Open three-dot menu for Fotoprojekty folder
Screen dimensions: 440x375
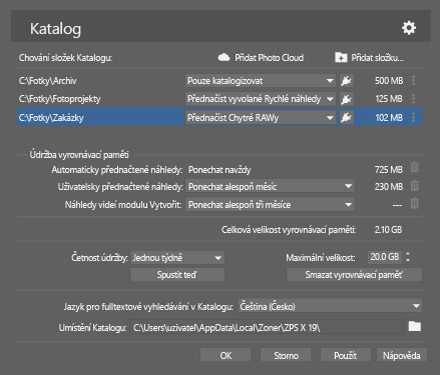click(x=414, y=99)
